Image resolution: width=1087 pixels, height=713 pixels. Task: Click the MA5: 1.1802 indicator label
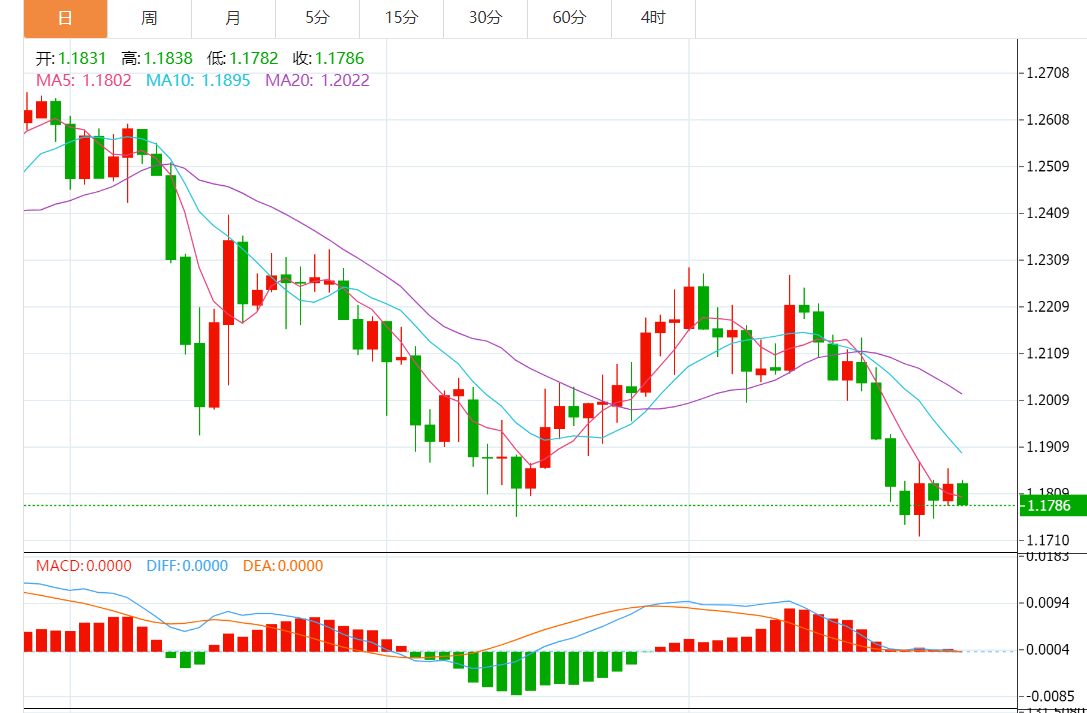click(x=83, y=80)
